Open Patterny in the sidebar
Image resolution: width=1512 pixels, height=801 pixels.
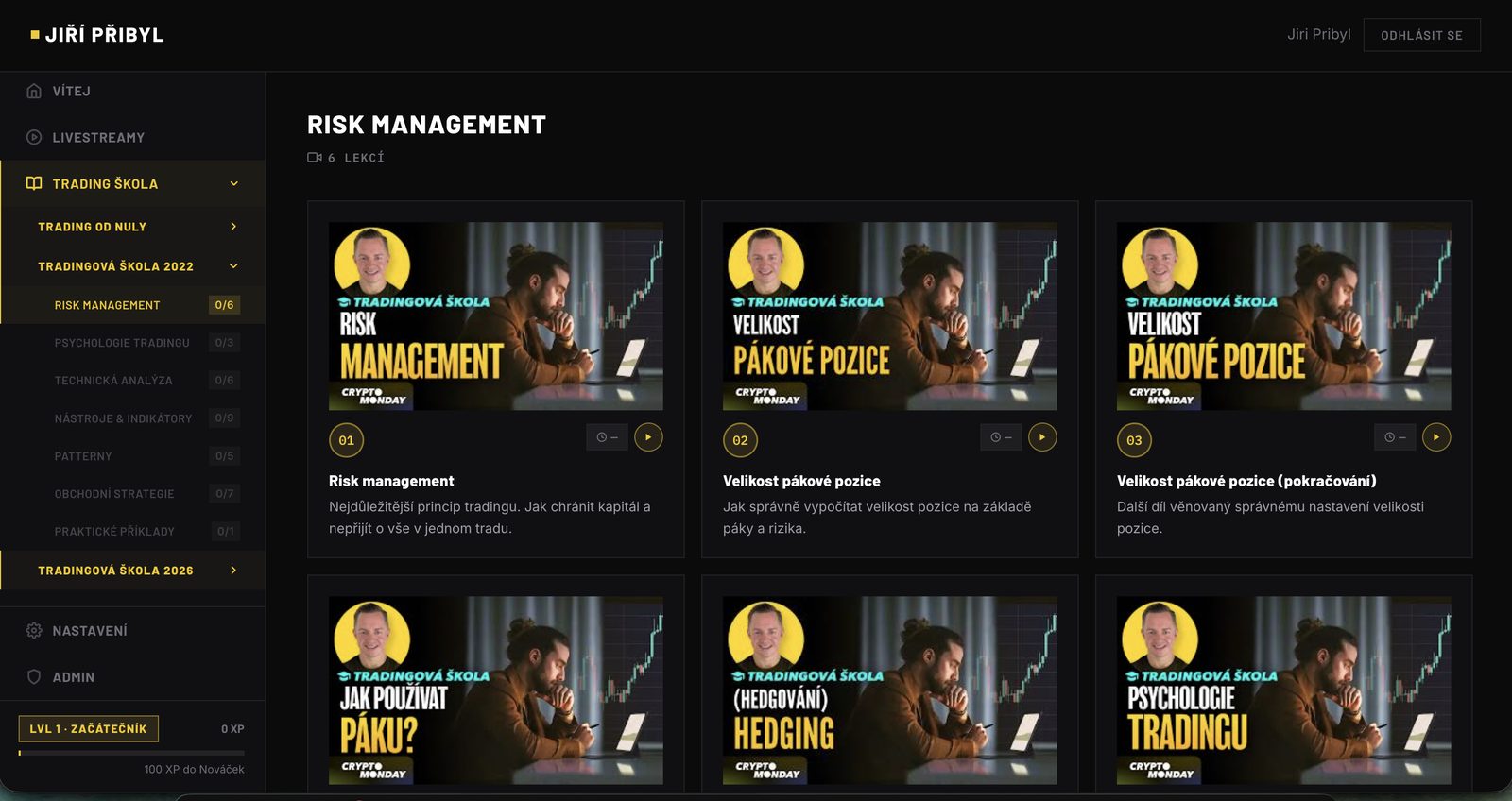[x=132, y=456]
